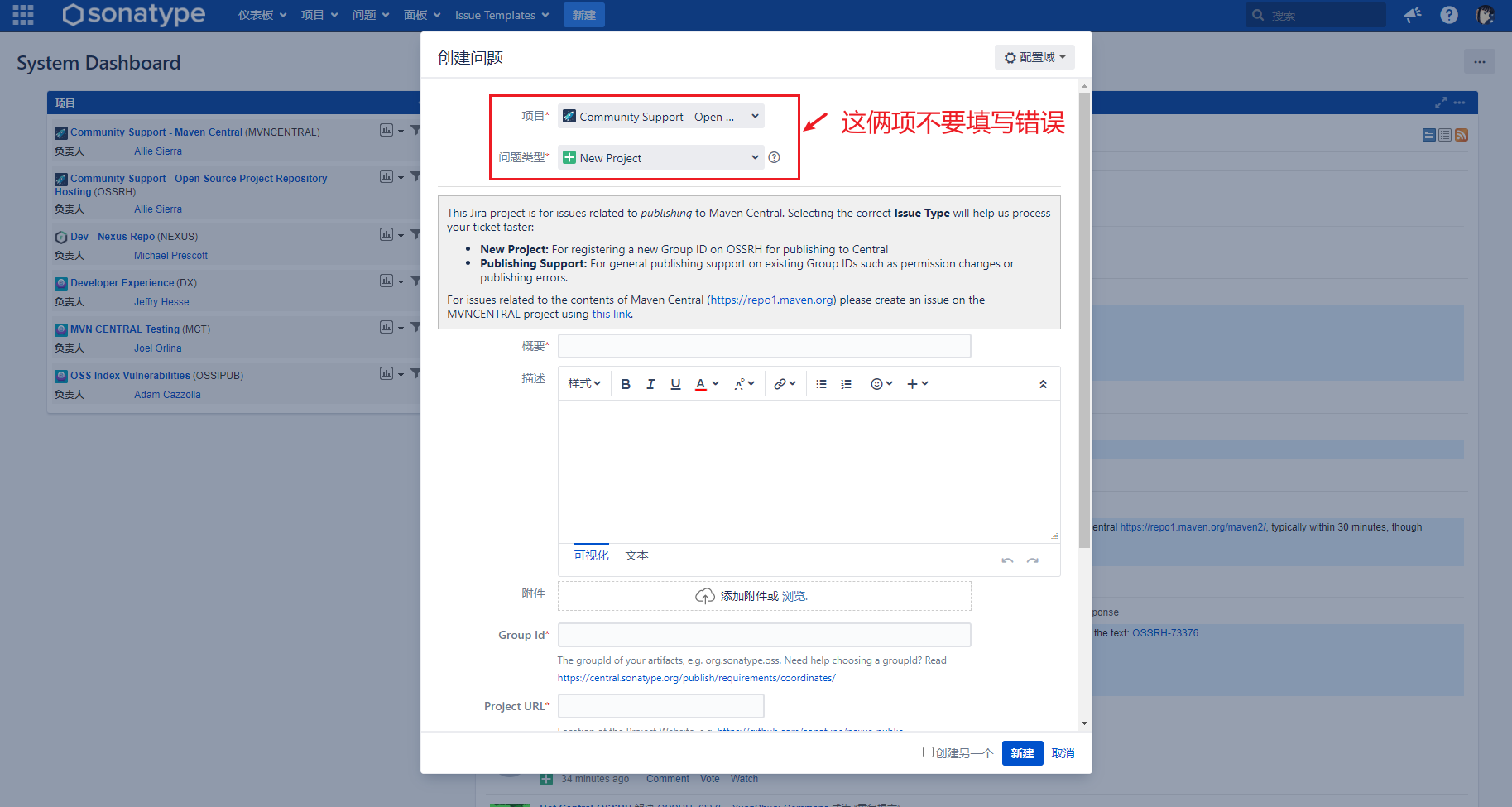Open the configure fields dropdown

(1034, 57)
